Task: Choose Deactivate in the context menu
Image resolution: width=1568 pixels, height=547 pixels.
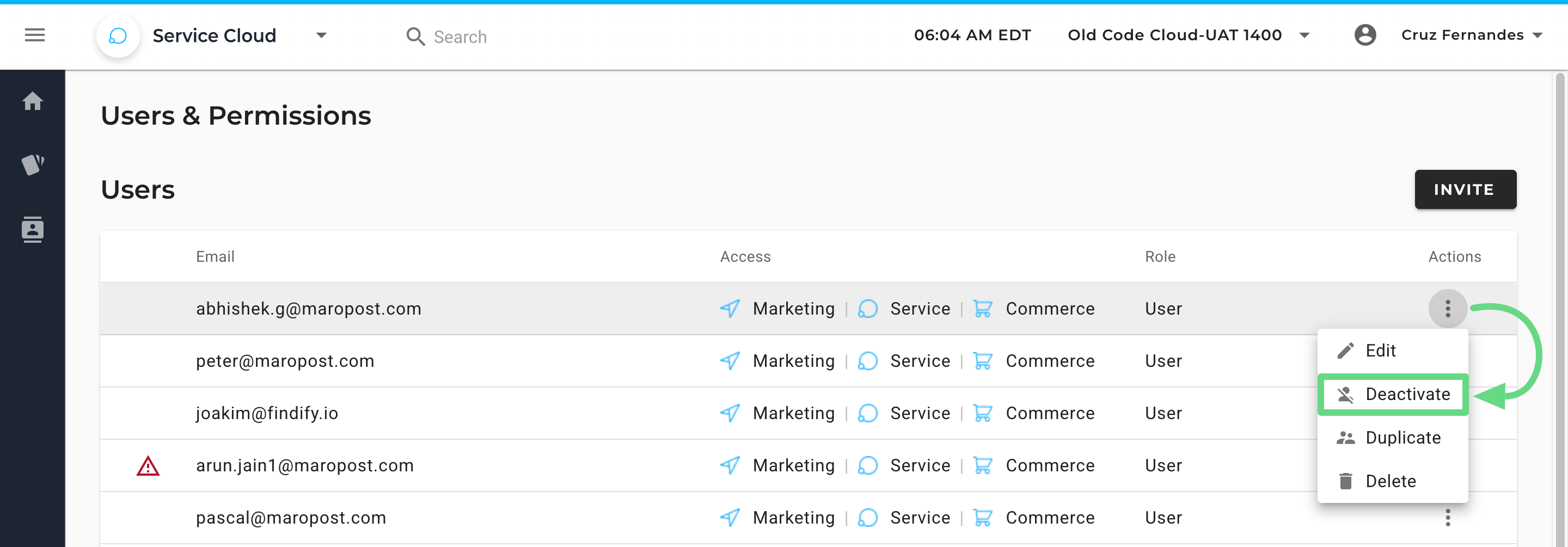Action: click(x=1407, y=394)
